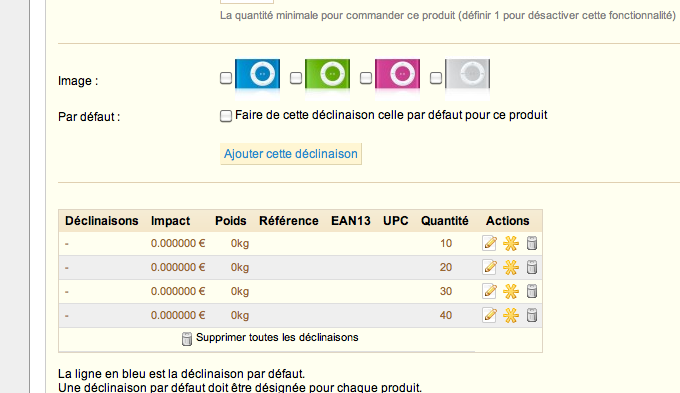Enable 'Faire de cette déclinaison celle par défaut'

(x=226, y=116)
